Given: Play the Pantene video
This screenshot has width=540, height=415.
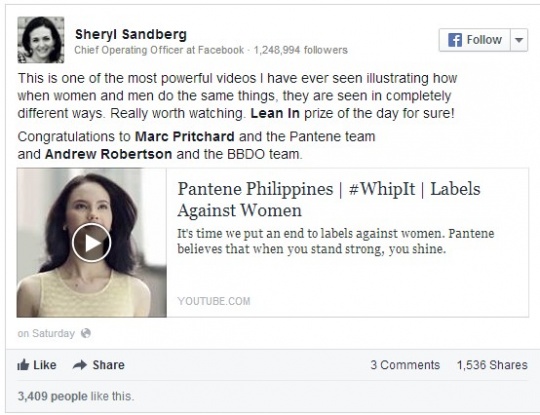Looking at the screenshot, I should (x=91, y=242).
